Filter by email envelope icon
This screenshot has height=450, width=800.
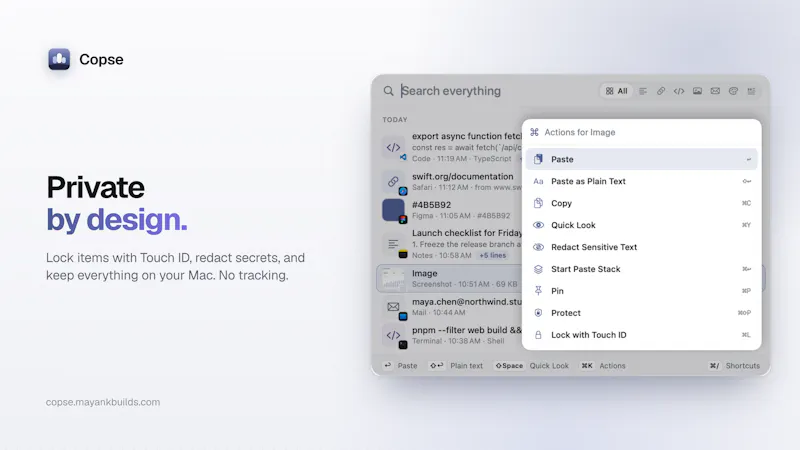715,91
